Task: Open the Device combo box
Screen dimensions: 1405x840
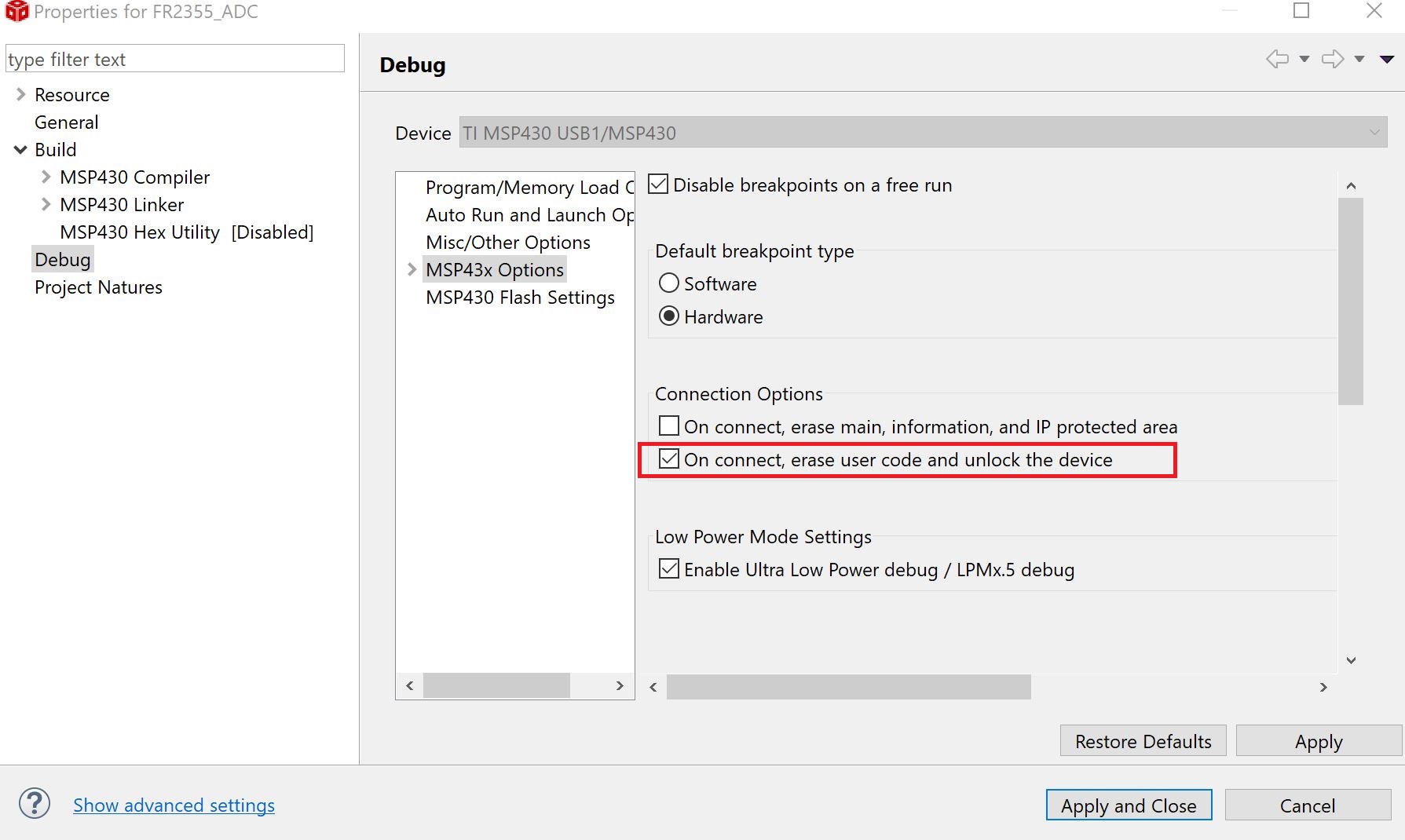Action: click(x=923, y=133)
